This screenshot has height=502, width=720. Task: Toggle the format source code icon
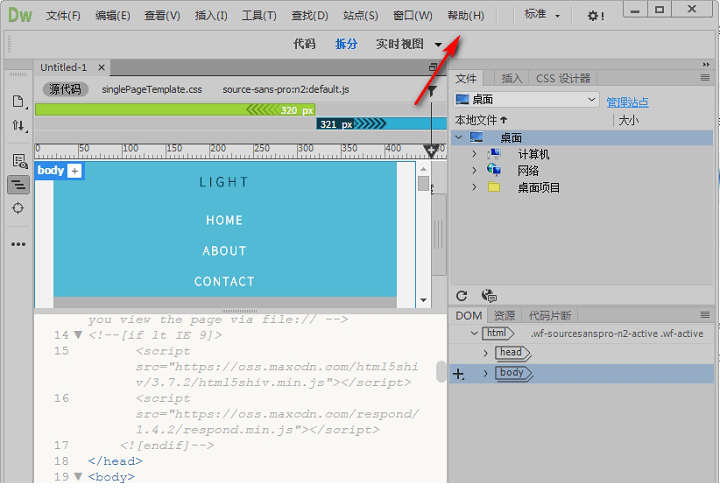tap(18, 185)
